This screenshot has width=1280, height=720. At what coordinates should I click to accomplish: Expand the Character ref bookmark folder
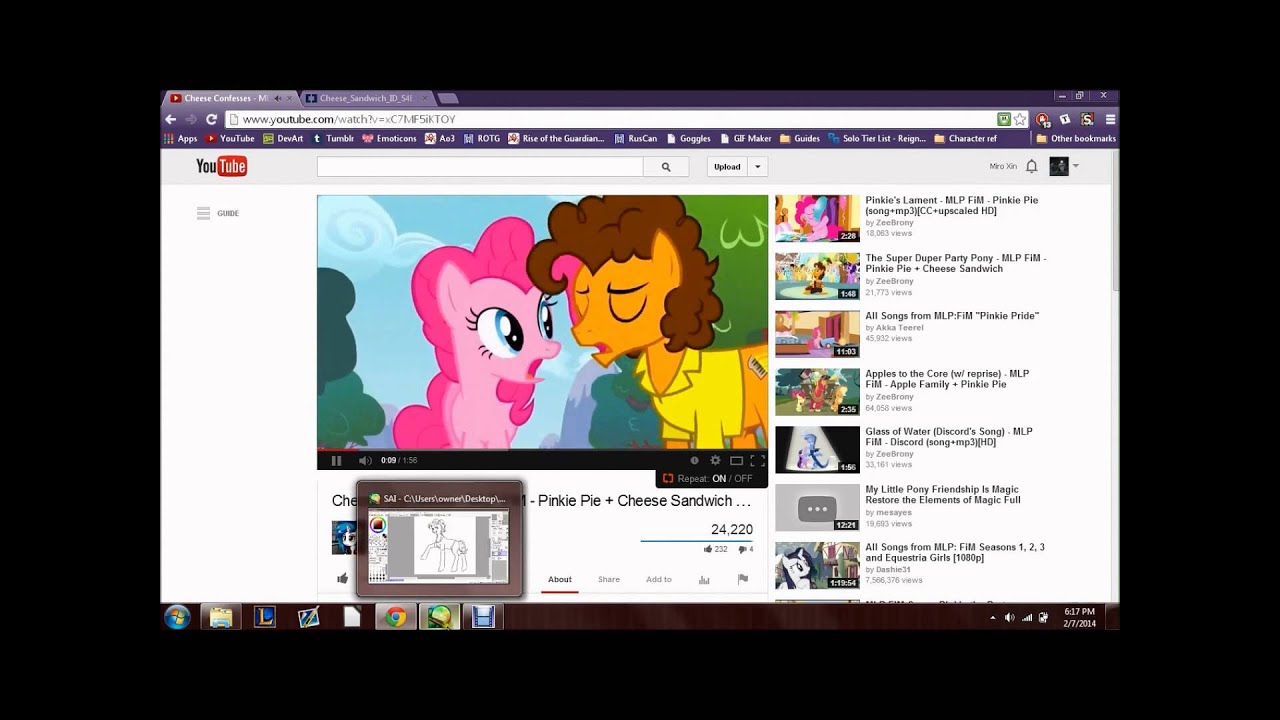965,139
